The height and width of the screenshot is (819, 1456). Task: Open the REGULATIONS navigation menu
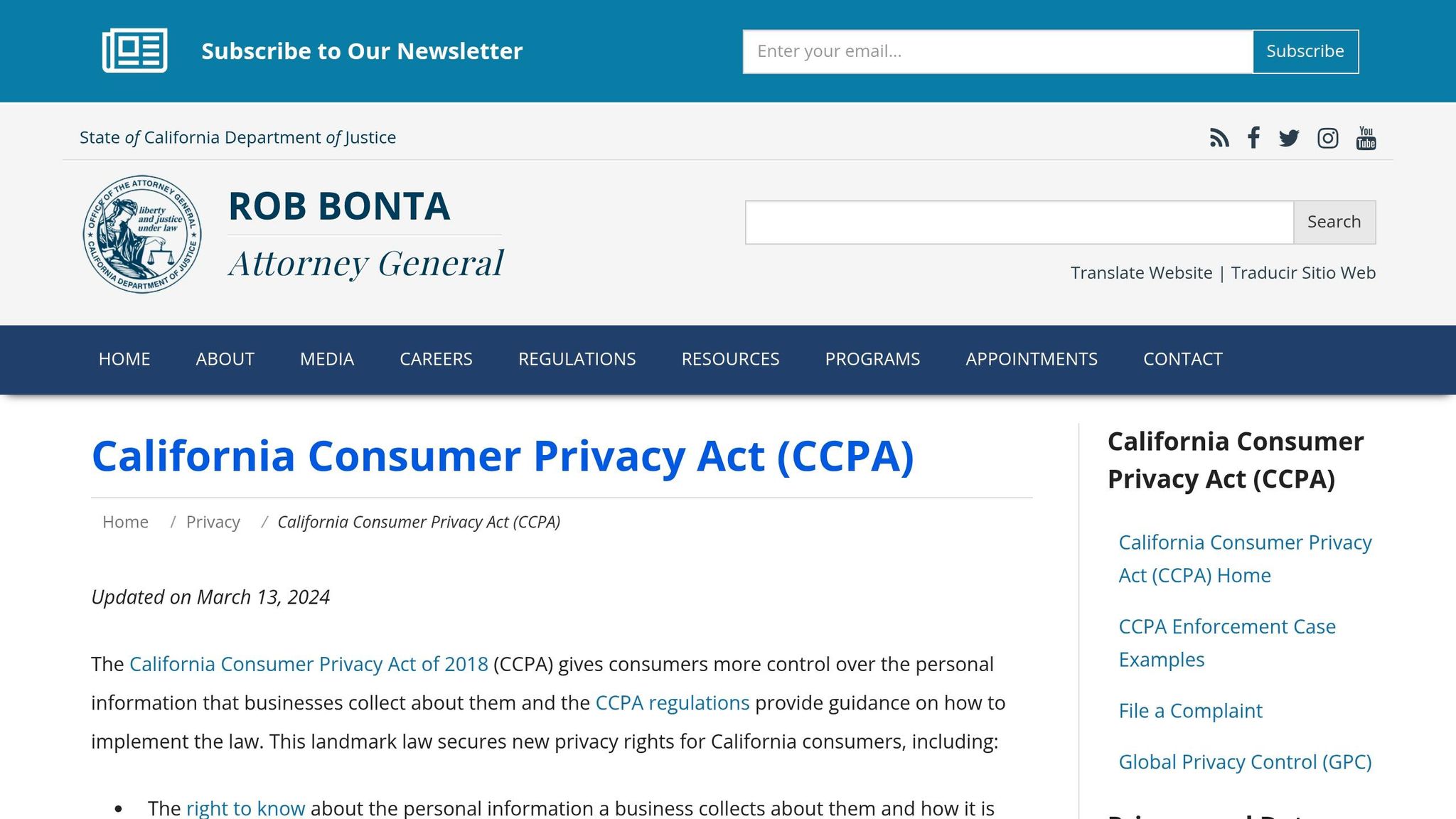point(577,359)
